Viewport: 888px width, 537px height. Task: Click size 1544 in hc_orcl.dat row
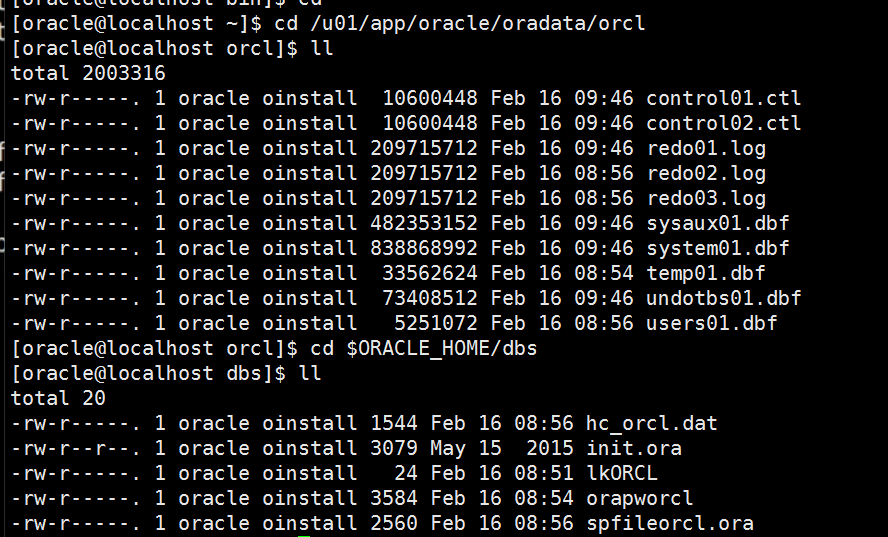[394, 423]
